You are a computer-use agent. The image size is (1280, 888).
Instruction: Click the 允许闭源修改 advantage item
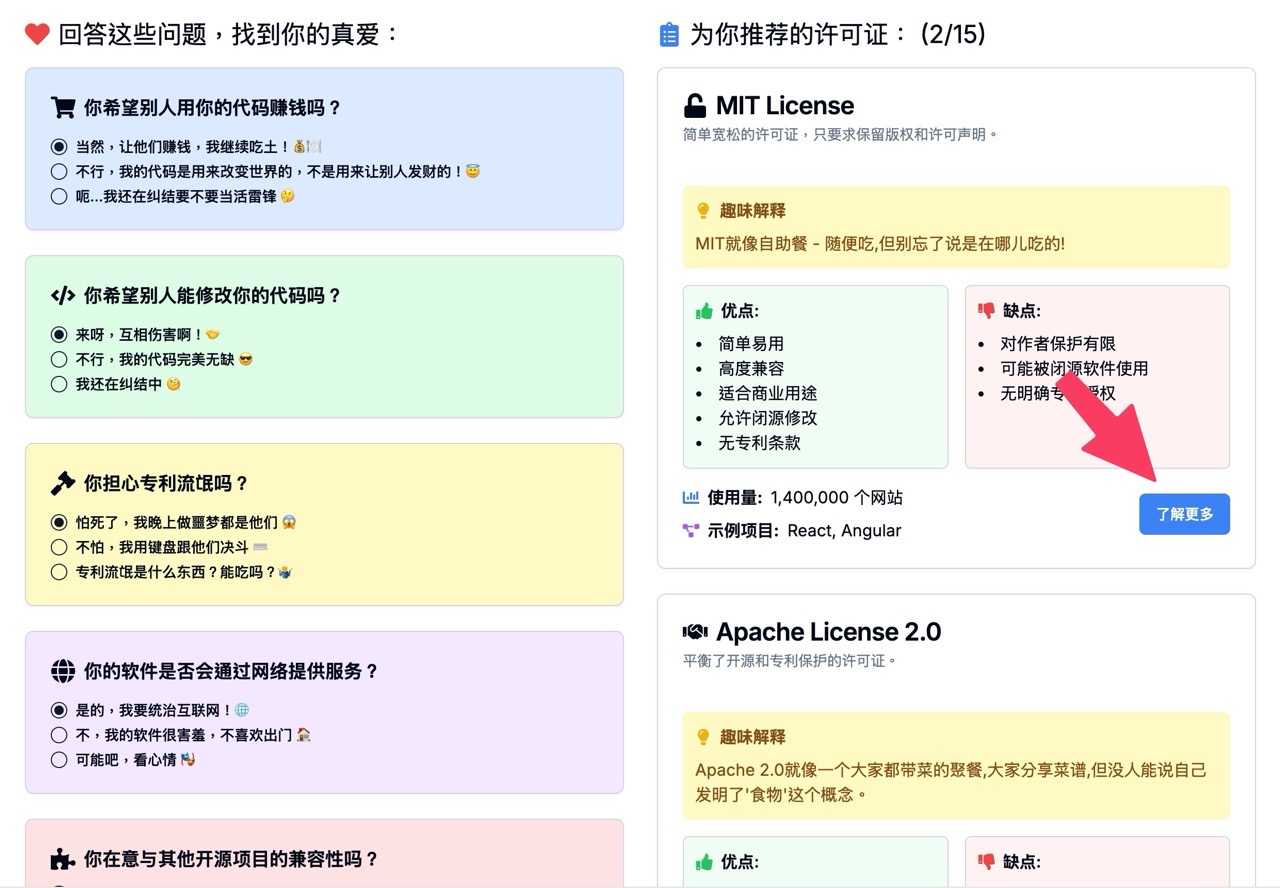point(768,418)
